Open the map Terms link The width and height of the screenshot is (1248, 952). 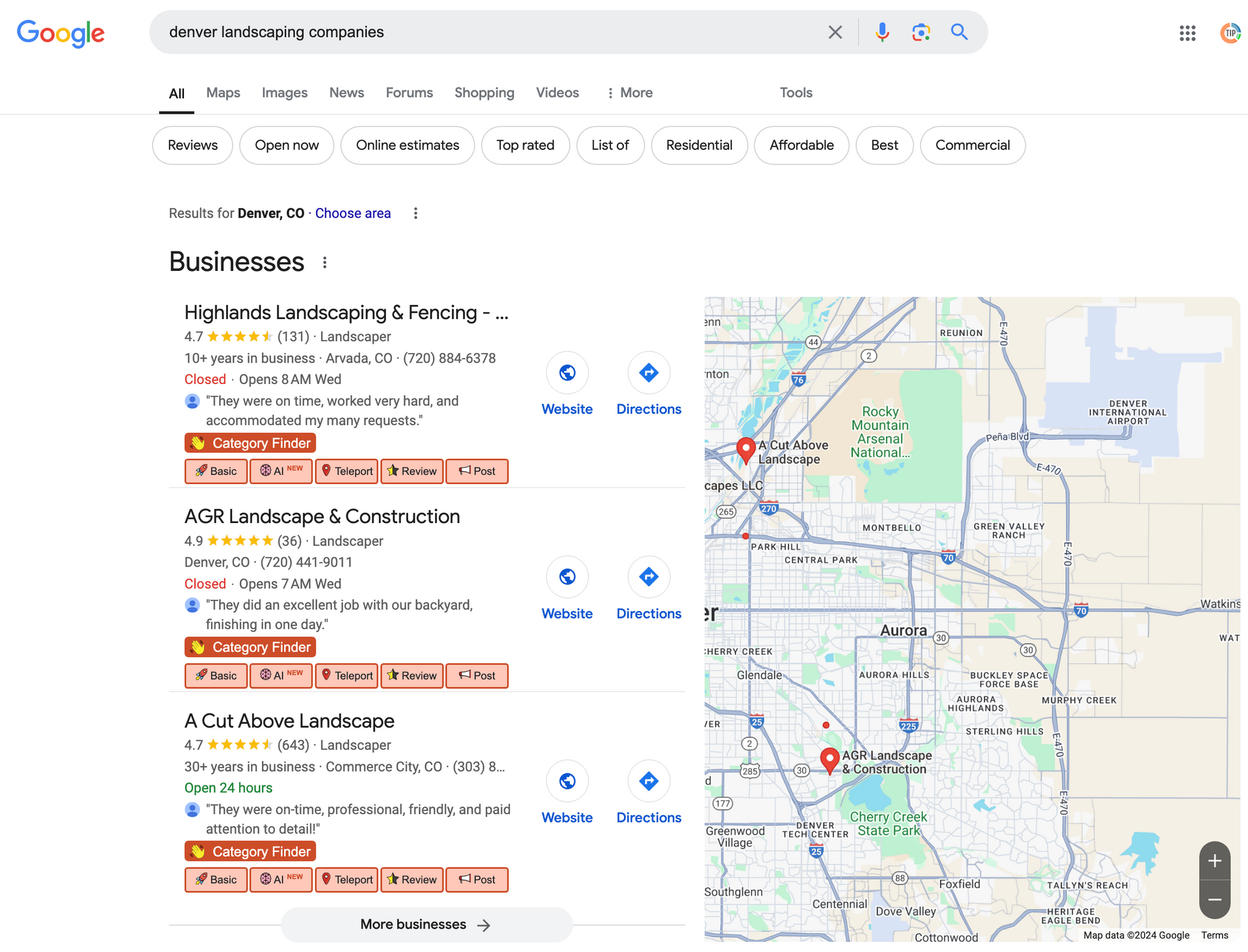(1215, 935)
